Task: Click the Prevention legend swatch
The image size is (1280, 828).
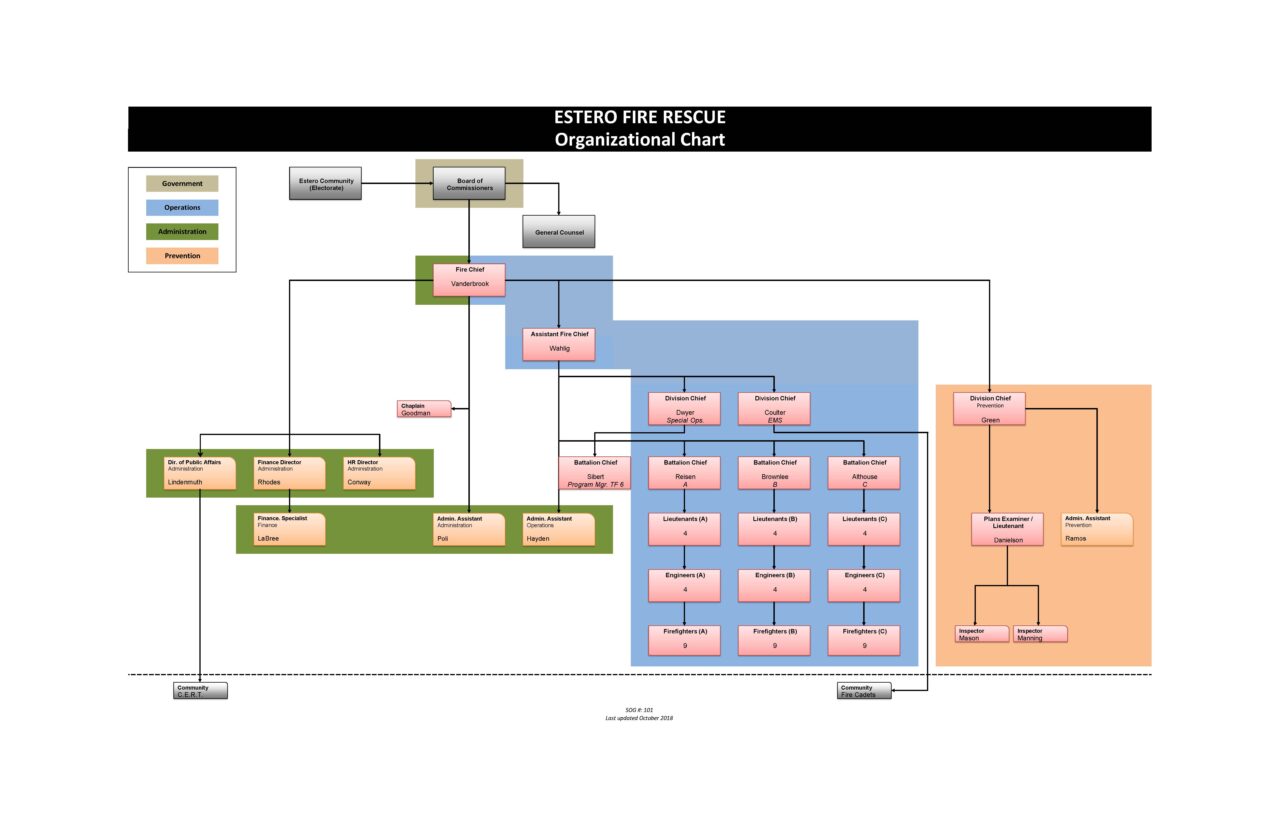Action: click(182, 255)
